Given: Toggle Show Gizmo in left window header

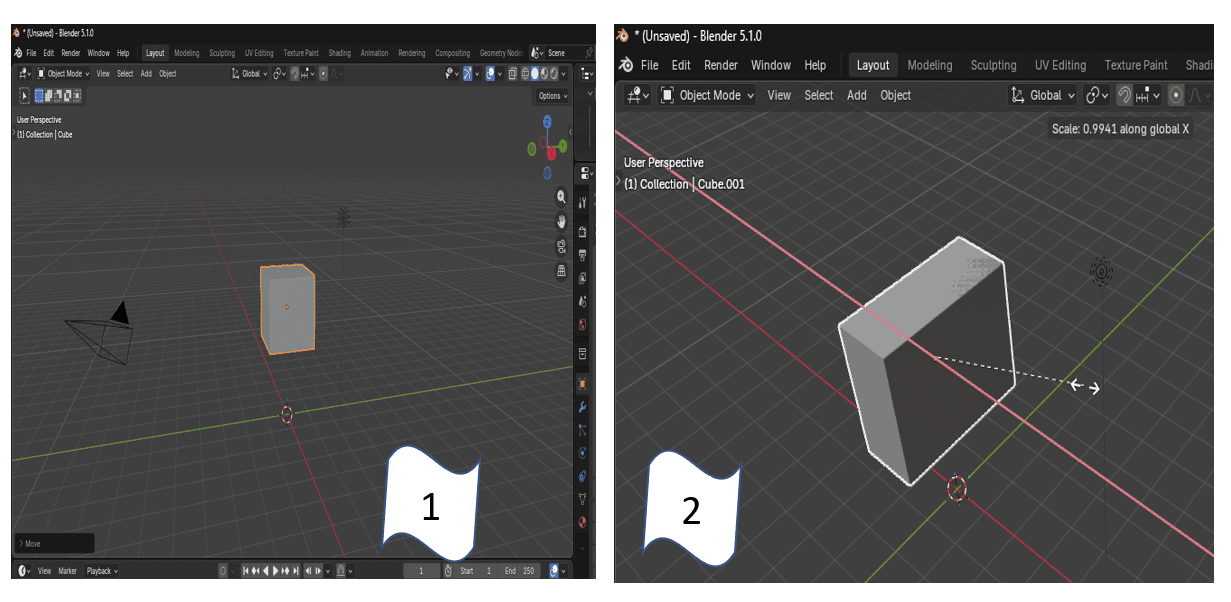Looking at the screenshot, I should [x=467, y=73].
